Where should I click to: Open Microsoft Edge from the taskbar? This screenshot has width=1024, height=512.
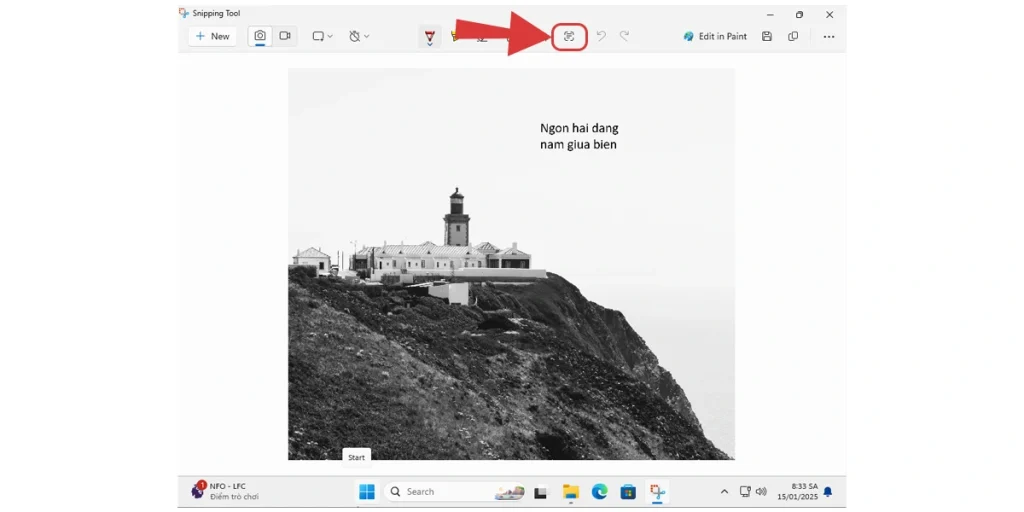pyautogui.click(x=599, y=492)
